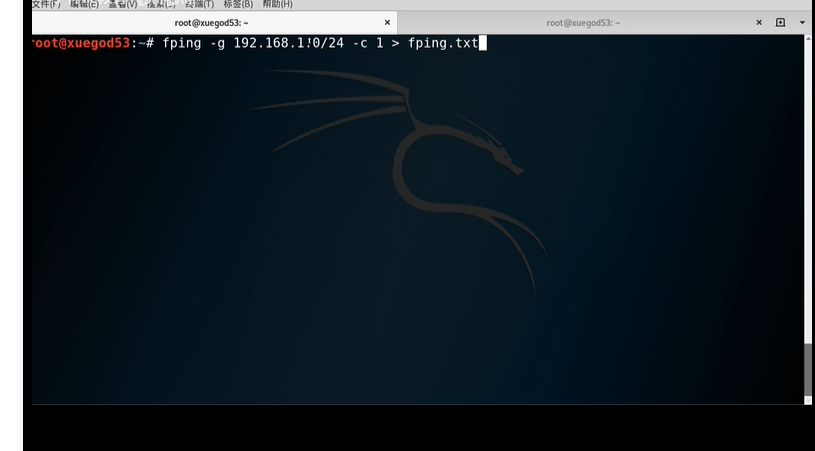Image resolution: width=815 pixels, height=451 pixels.
Task: Click the terminal vertical scrollbar thumb
Action: click(808, 369)
